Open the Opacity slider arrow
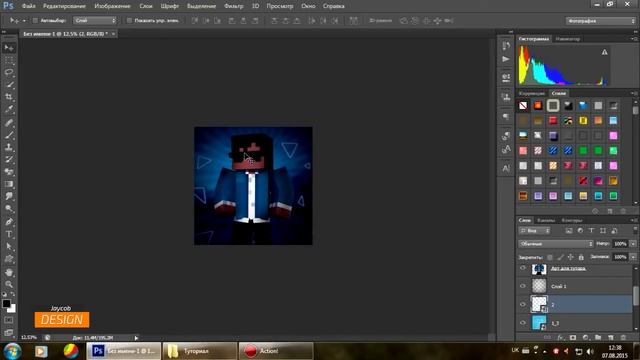This screenshot has height=360, width=640. click(x=633, y=244)
